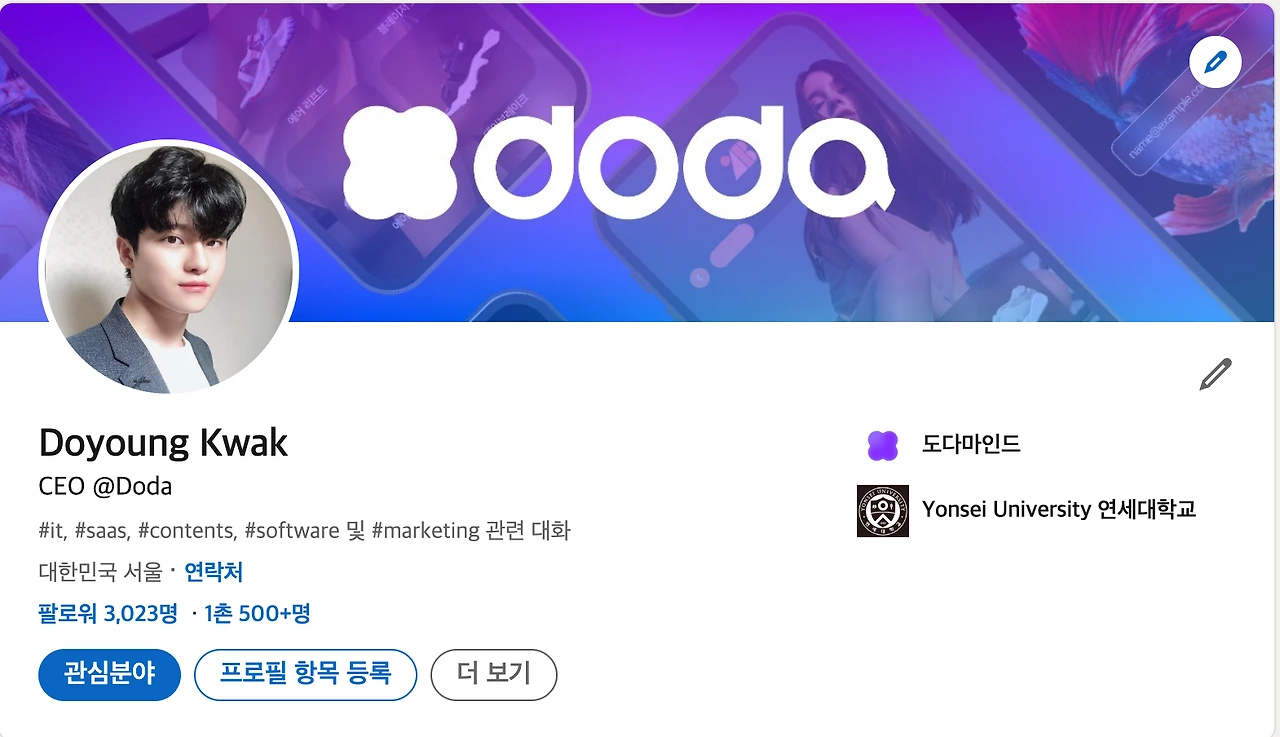Click the #it, #saas hashtag topics line
This screenshot has height=737, width=1280.
(x=304, y=531)
